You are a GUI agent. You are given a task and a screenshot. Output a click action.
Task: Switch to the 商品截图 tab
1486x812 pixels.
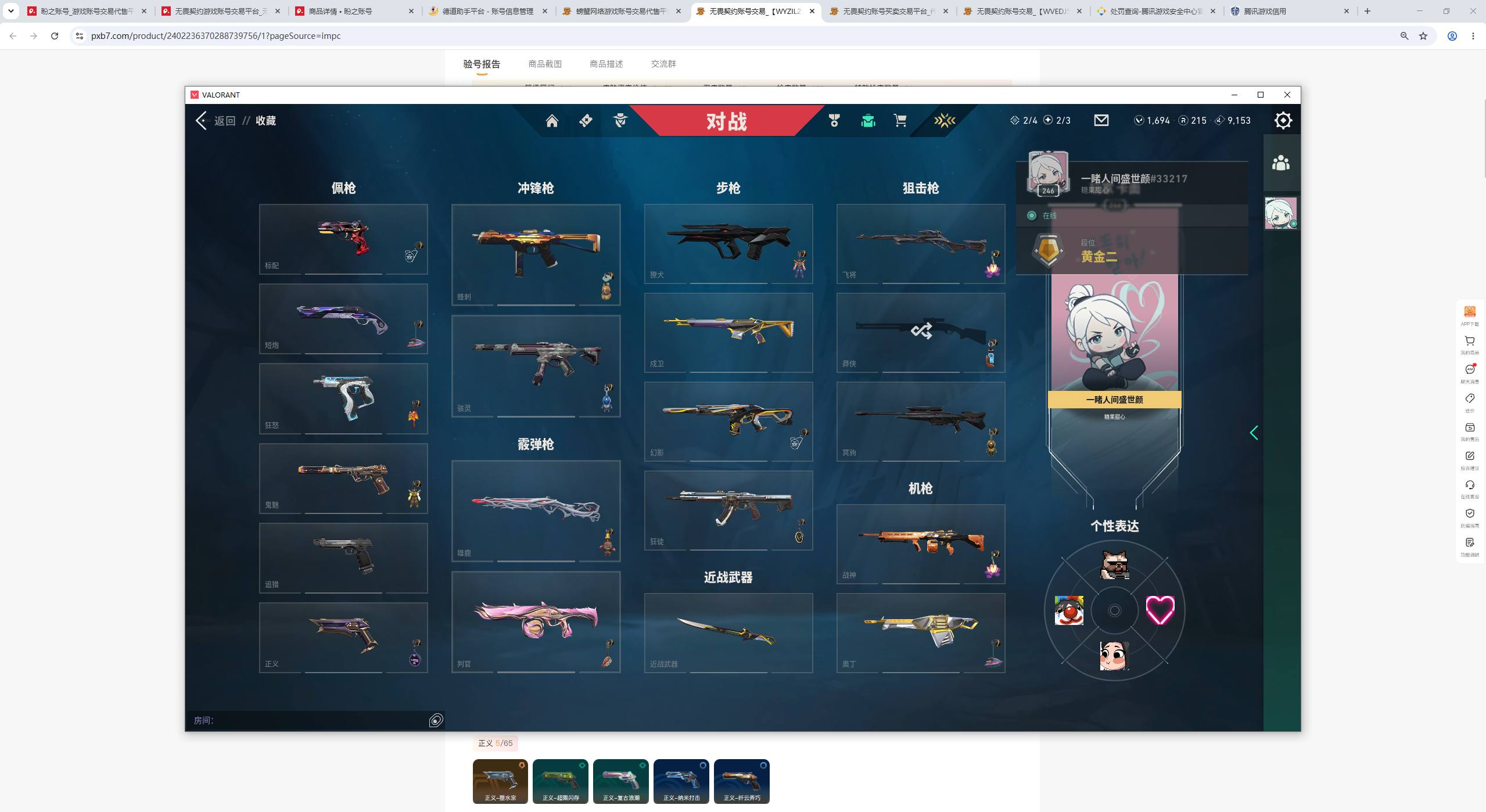[545, 64]
